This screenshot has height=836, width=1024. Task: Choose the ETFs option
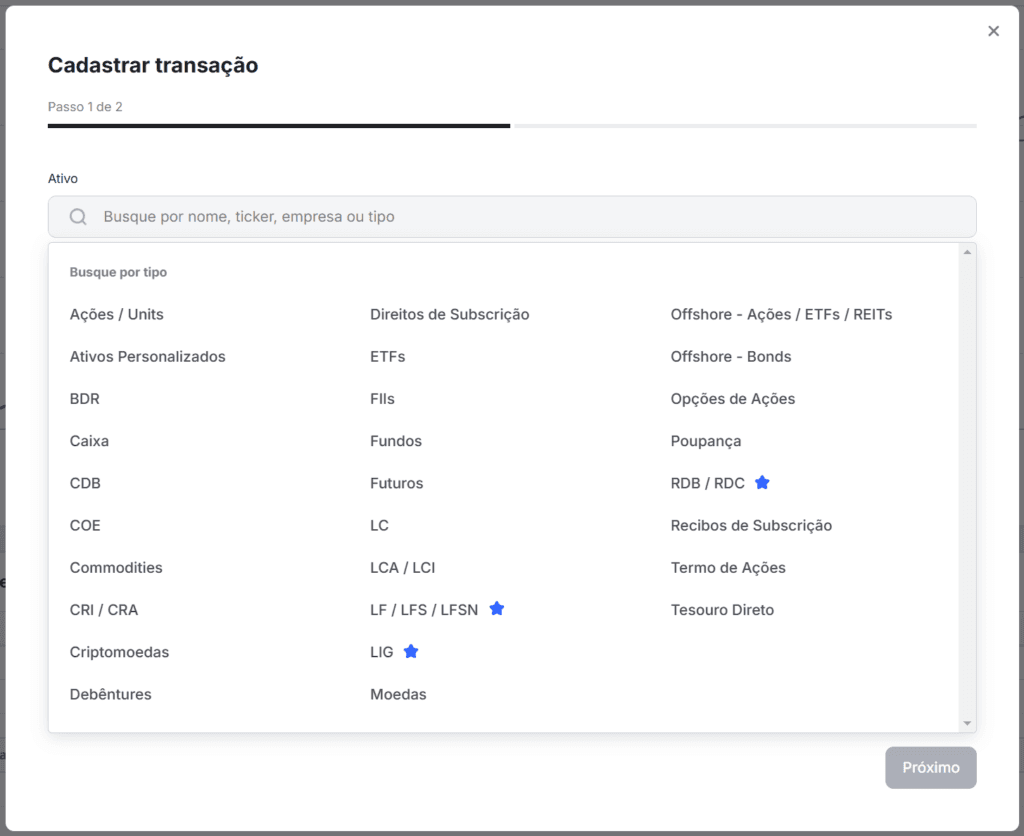tap(387, 357)
